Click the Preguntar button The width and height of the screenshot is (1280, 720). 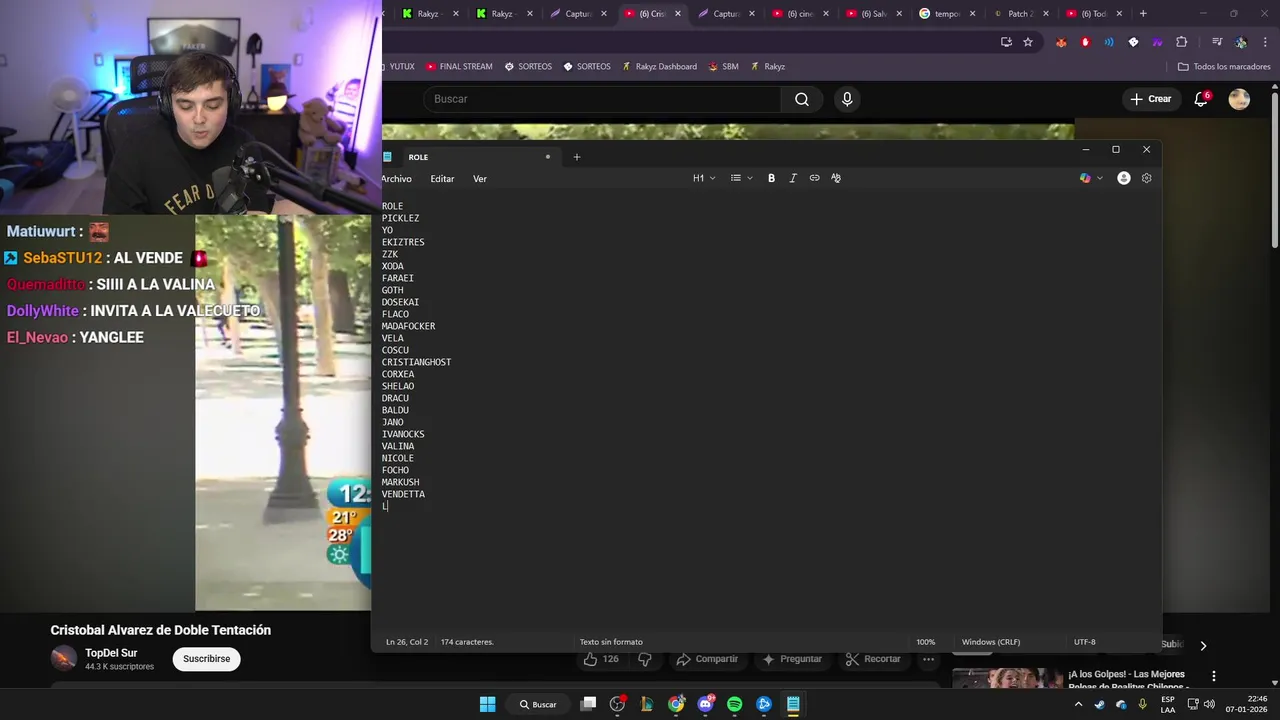tap(792, 659)
